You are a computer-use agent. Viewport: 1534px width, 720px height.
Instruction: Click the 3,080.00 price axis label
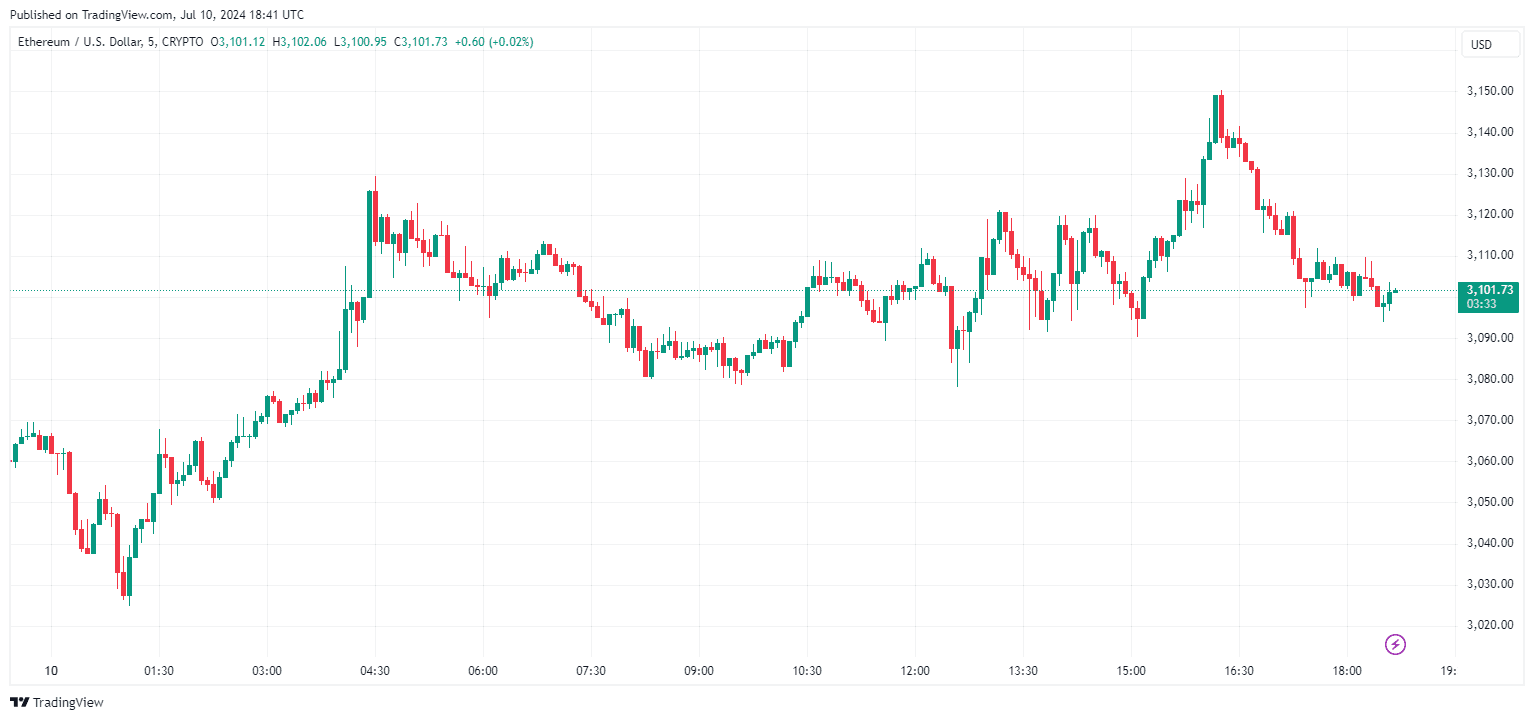(x=1488, y=379)
